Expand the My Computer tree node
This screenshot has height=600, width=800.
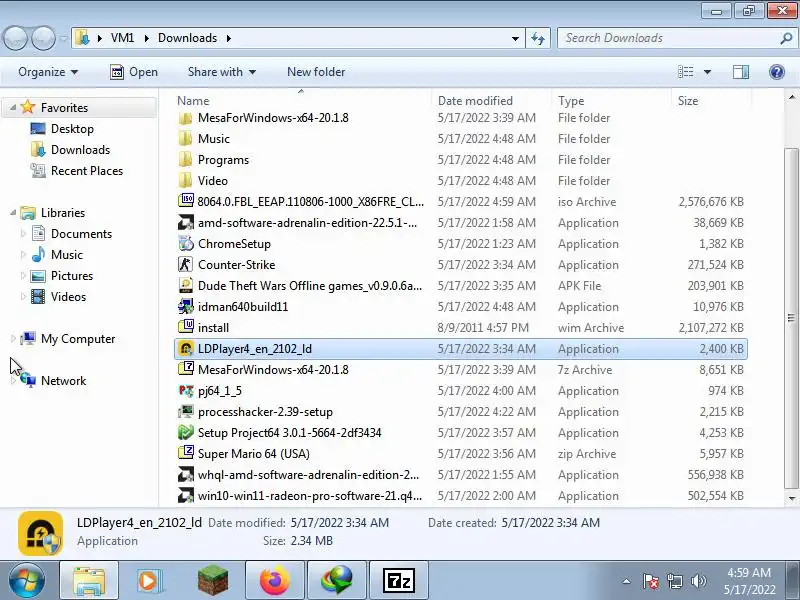click(13, 339)
